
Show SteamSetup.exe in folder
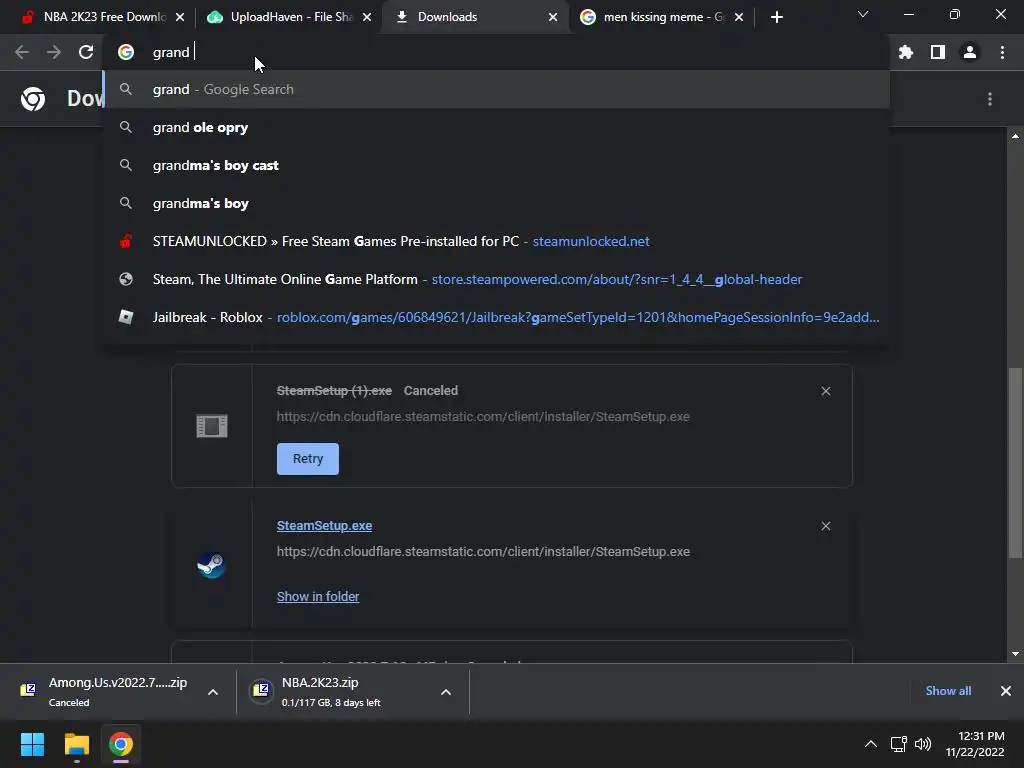(318, 597)
